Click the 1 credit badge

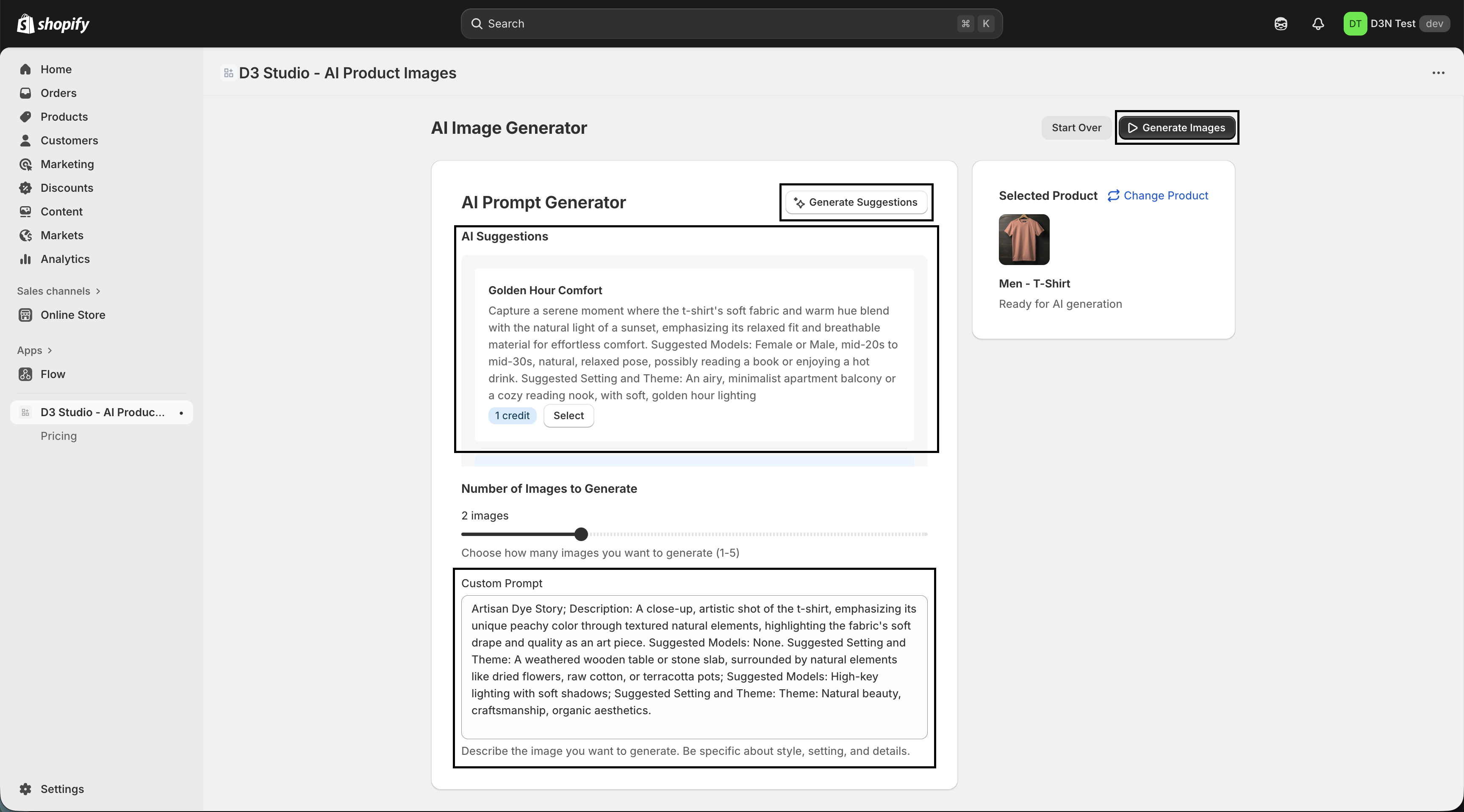click(512, 416)
